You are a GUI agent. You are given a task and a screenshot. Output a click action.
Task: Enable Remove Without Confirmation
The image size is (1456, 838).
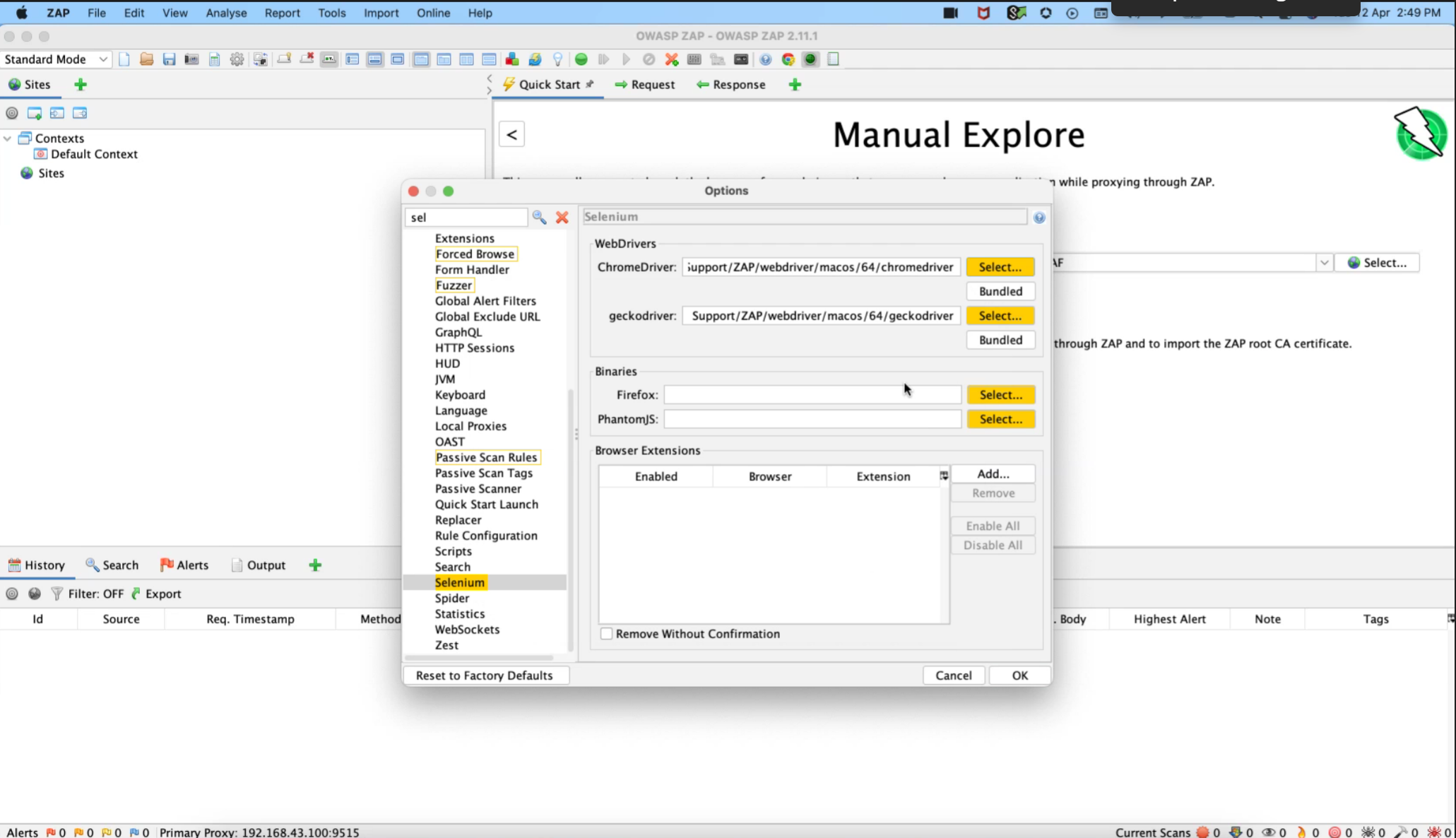[x=606, y=634]
